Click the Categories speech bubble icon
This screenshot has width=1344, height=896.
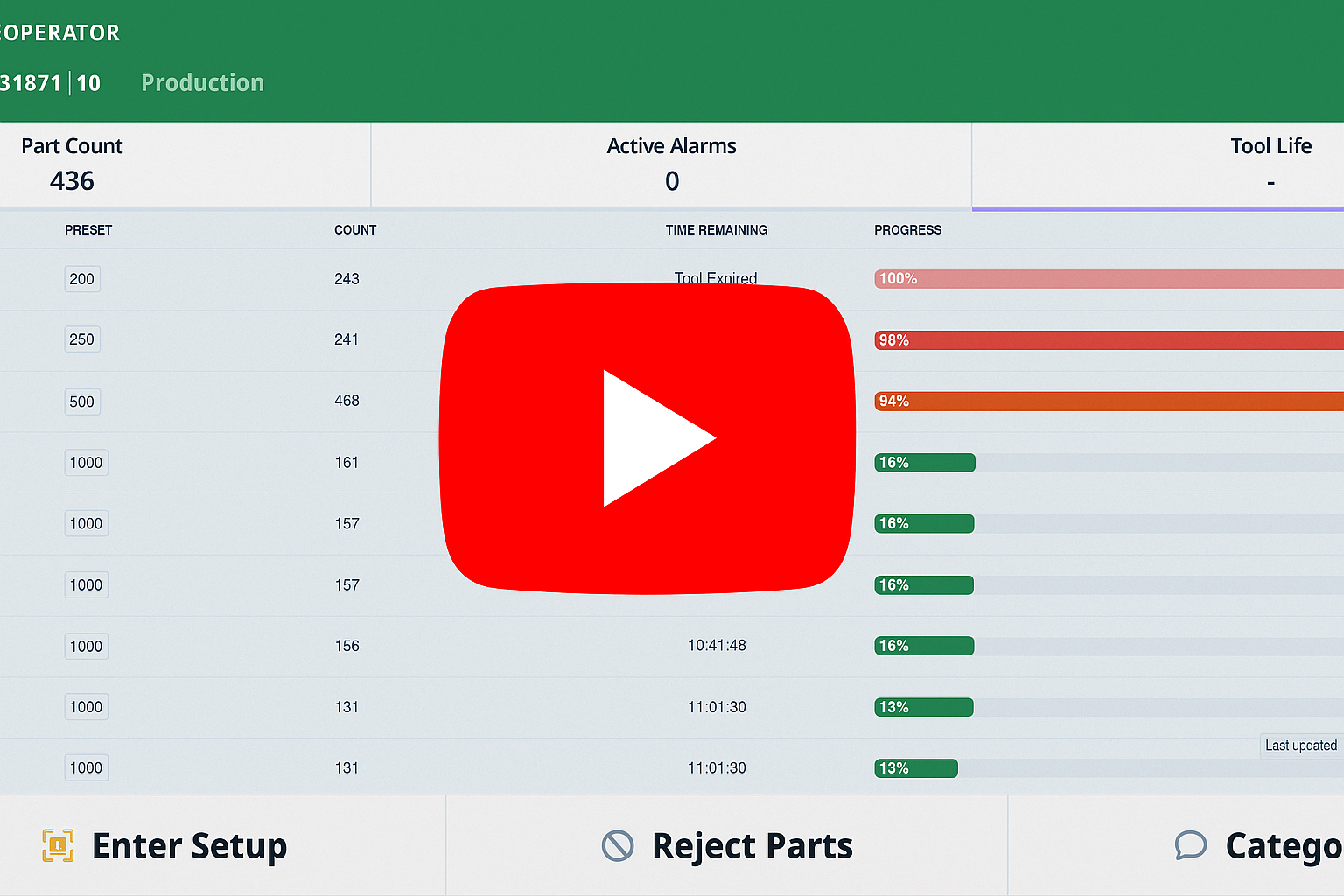pyautogui.click(x=1191, y=845)
